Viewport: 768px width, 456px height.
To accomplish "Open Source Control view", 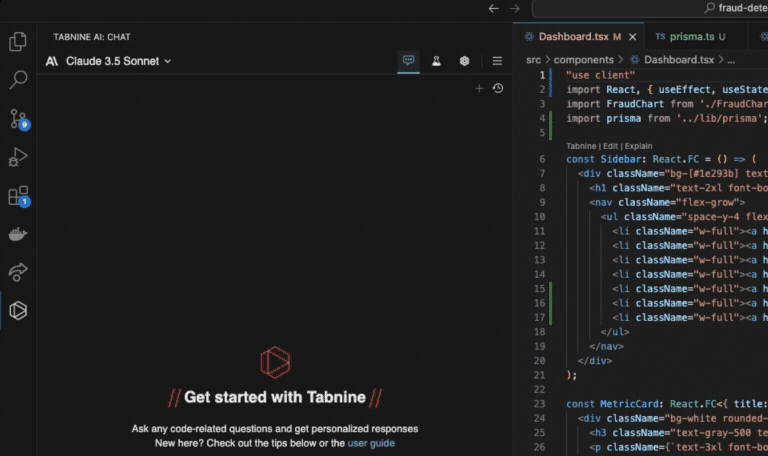I will click(18, 119).
